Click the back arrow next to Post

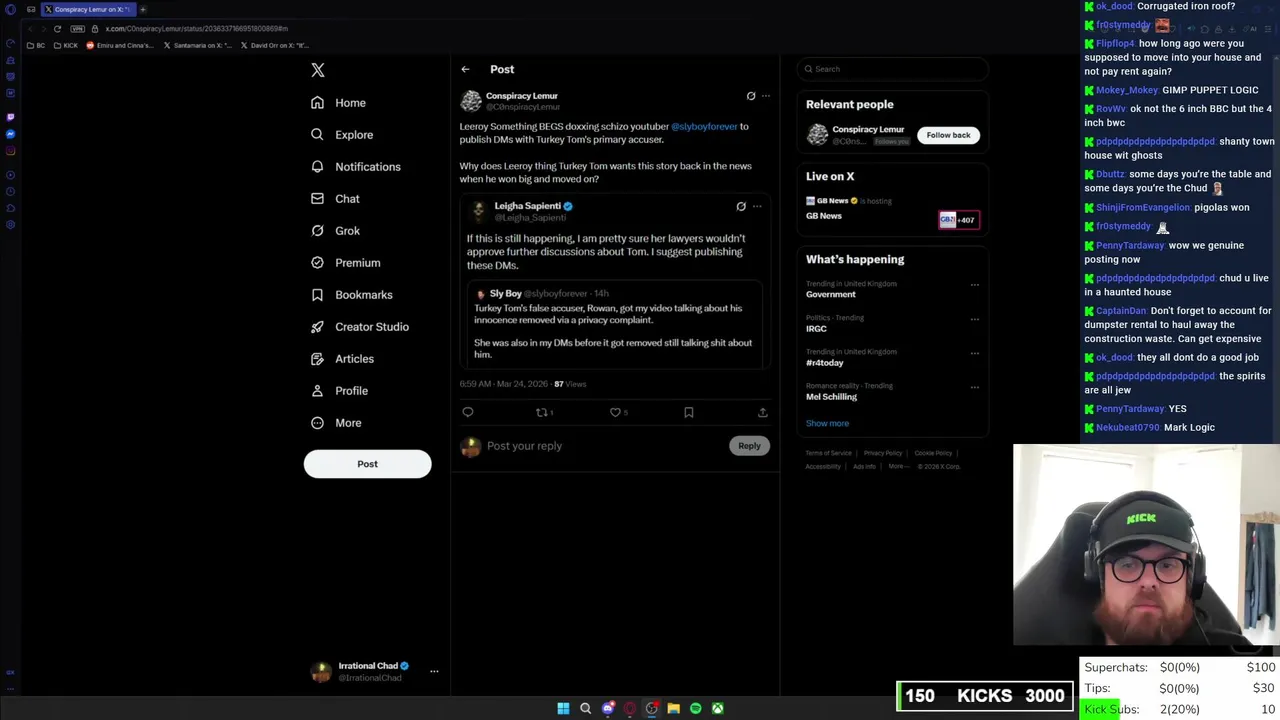click(465, 69)
